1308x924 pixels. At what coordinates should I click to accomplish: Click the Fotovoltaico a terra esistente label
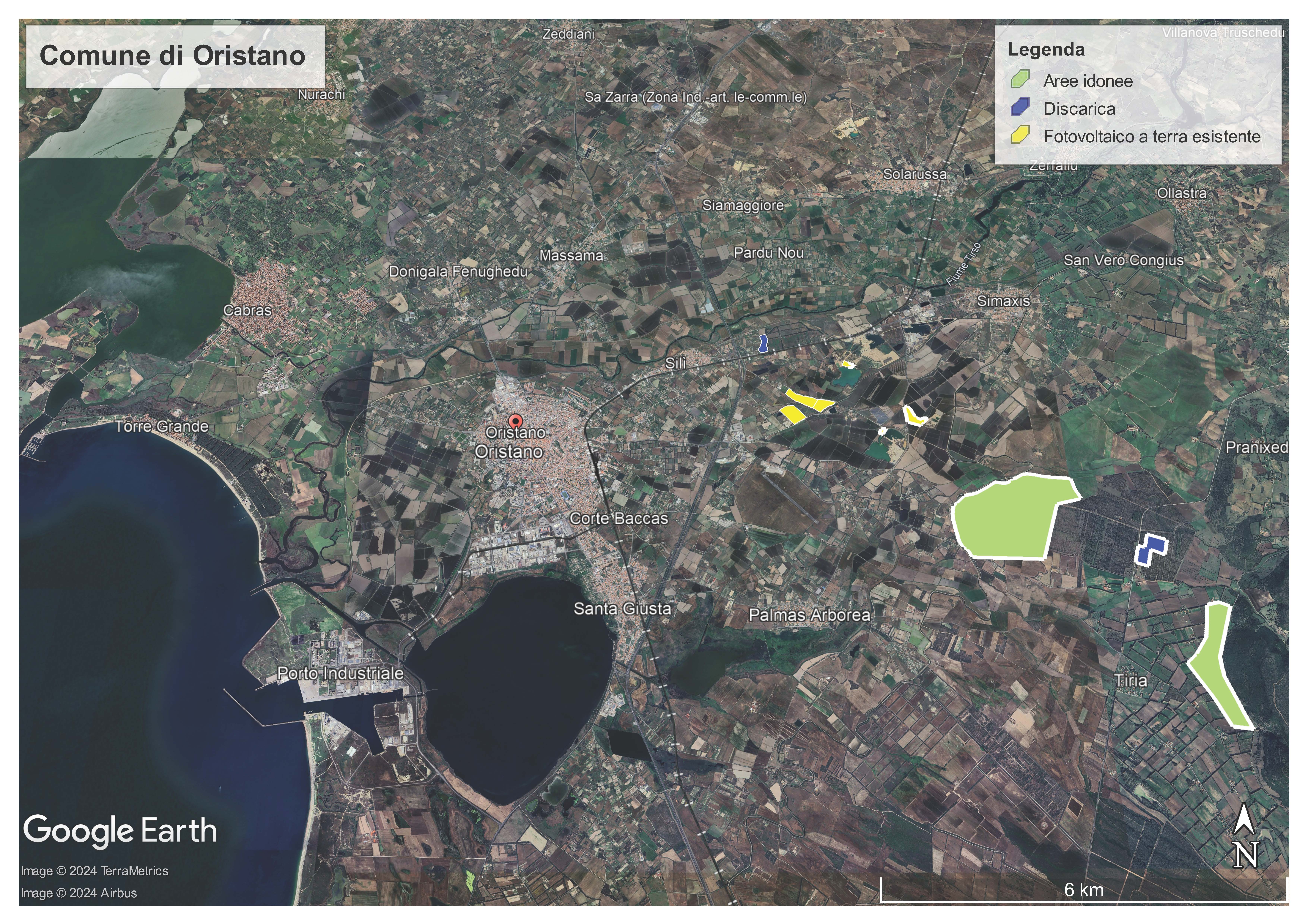pos(1152,137)
